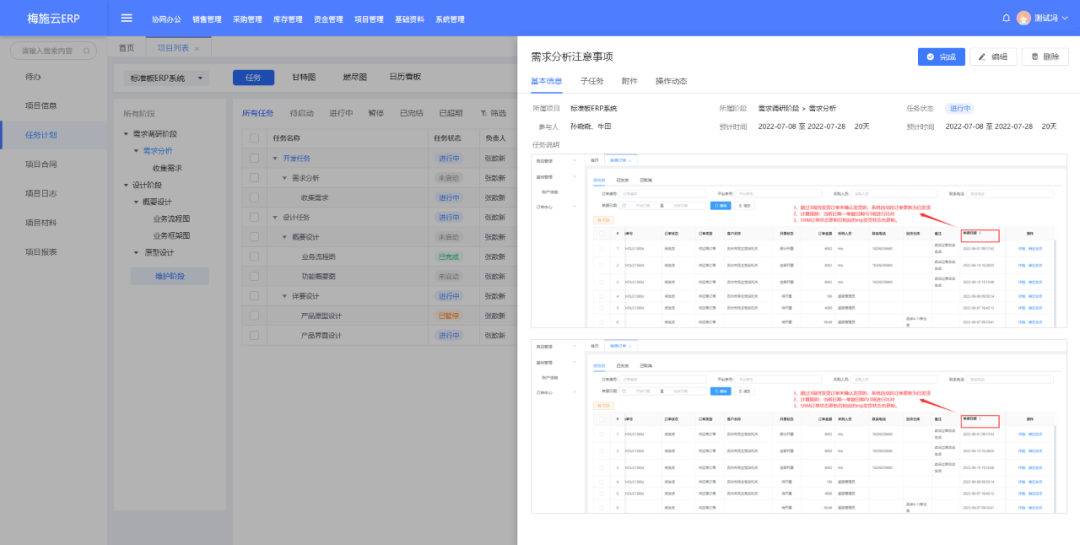The width and height of the screenshot is (1080, 545).
Task: Open the 资金管理 top menu
Action: 328,19
